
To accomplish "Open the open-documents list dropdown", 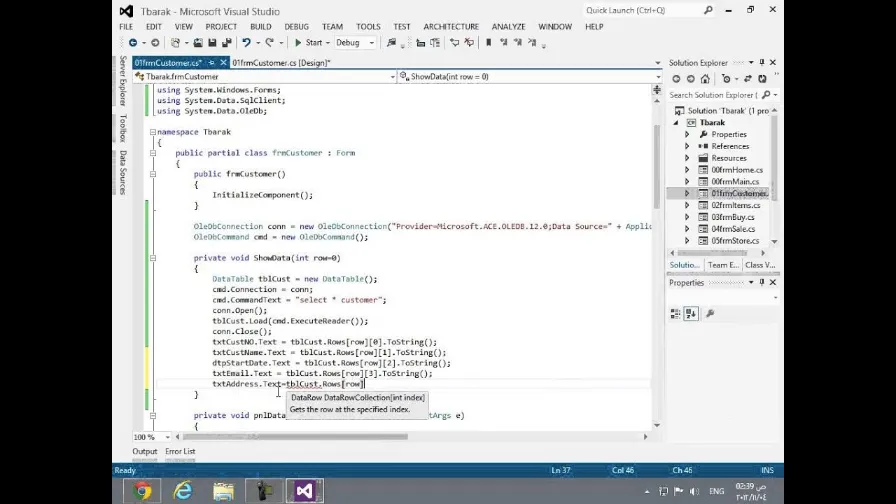I will pos(658,63).
